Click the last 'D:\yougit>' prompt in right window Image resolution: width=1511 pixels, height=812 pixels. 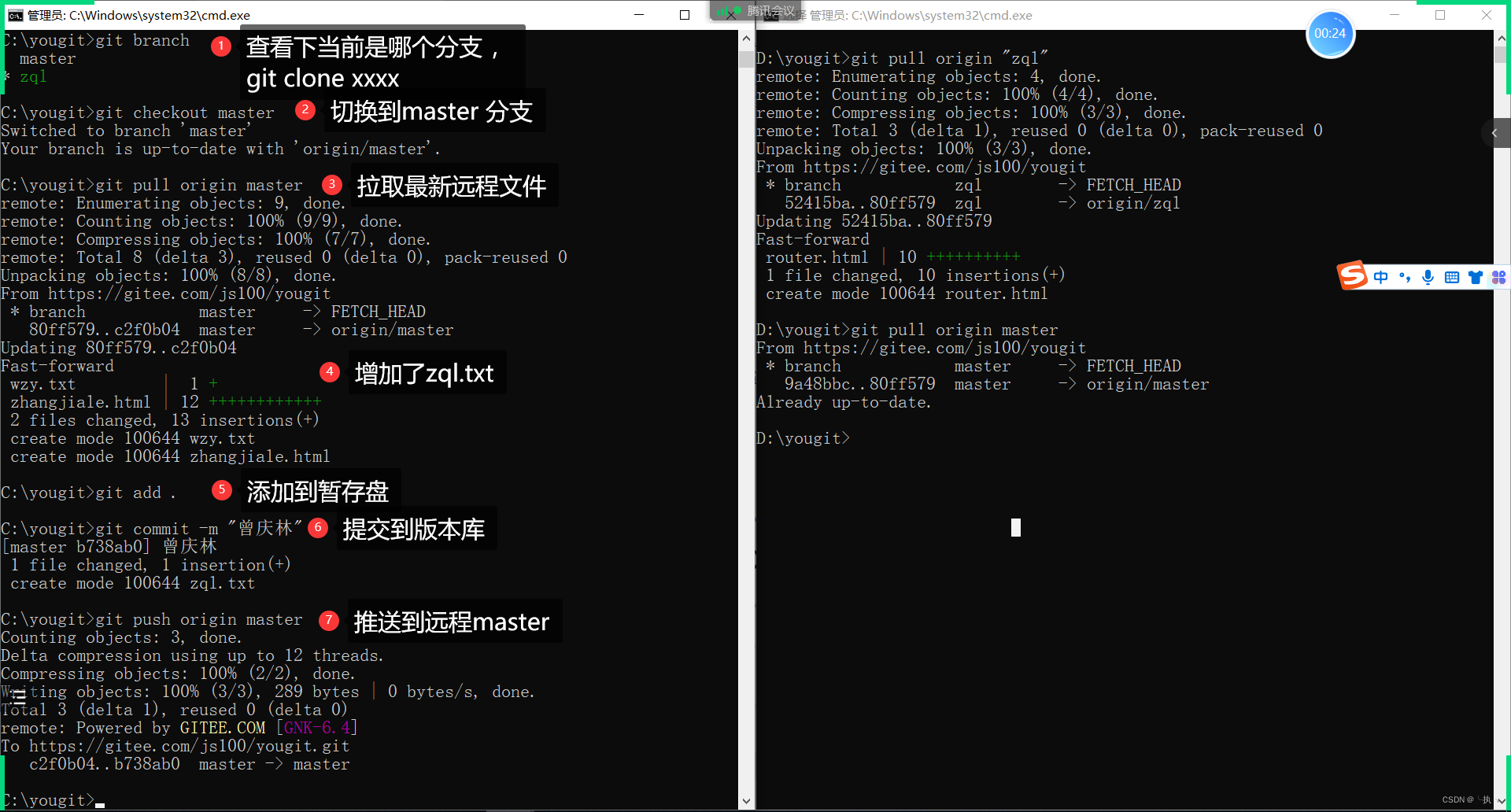(803, 438)
